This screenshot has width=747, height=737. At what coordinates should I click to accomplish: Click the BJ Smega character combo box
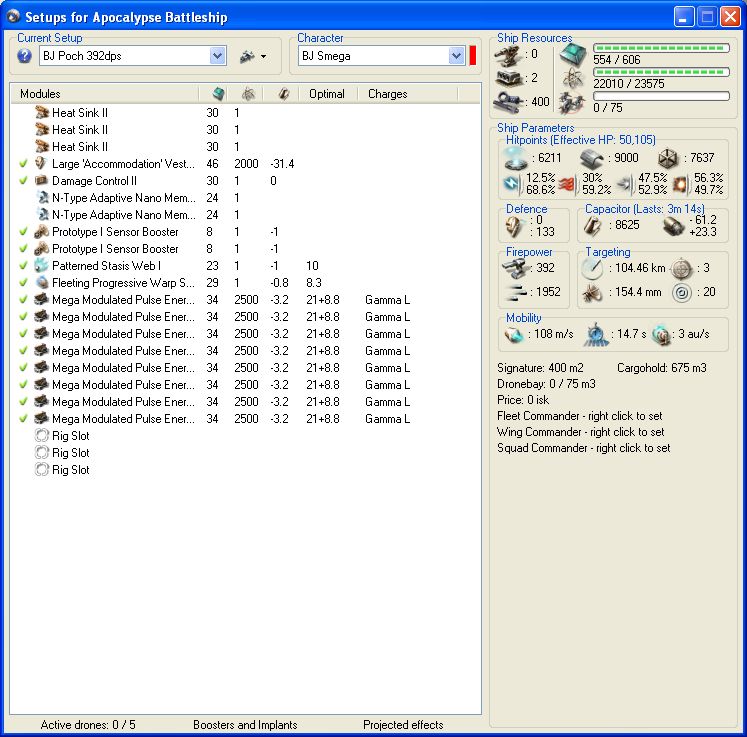(x=382, y=56)
